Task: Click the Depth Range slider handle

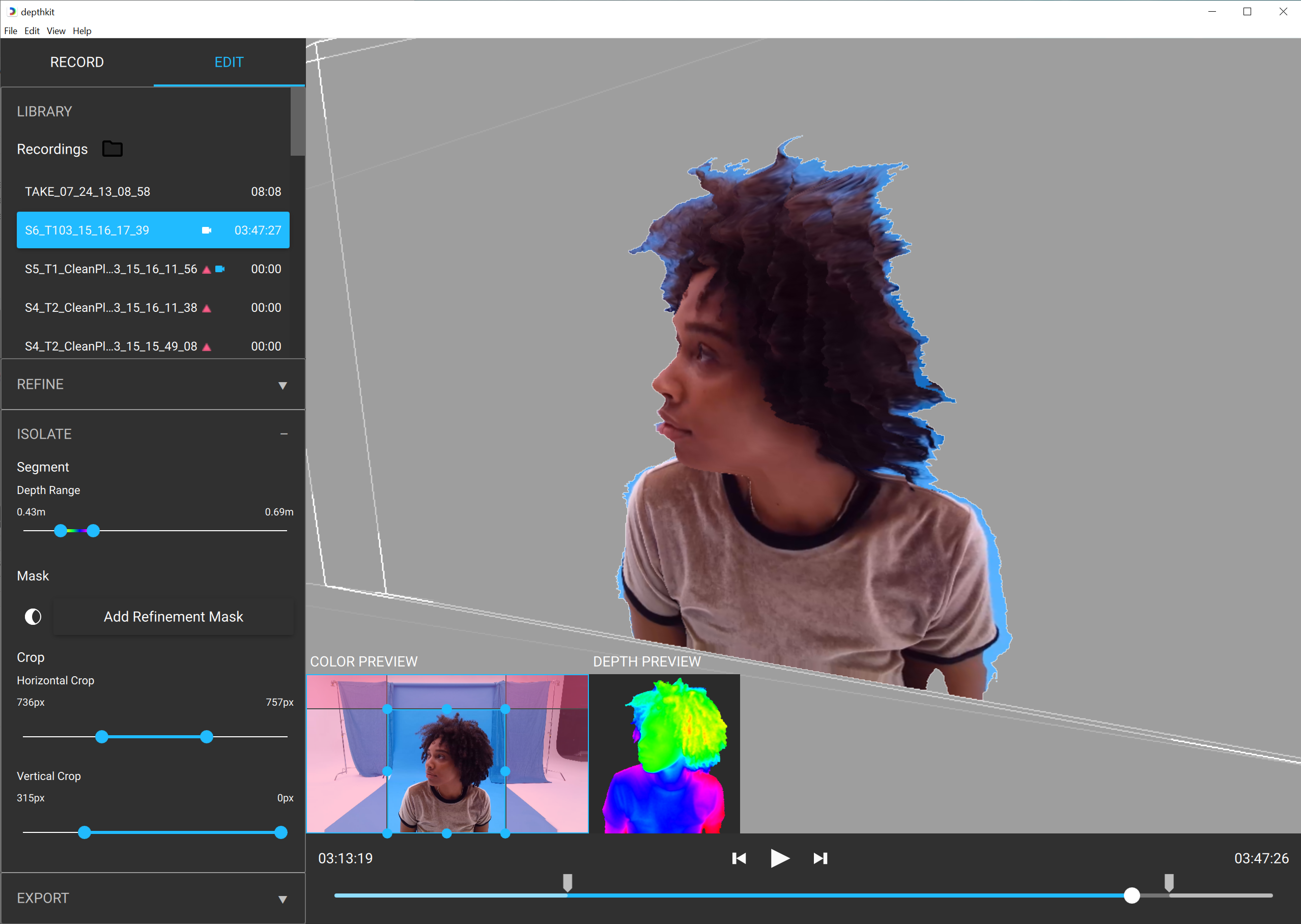Action: tap(61, 530)
